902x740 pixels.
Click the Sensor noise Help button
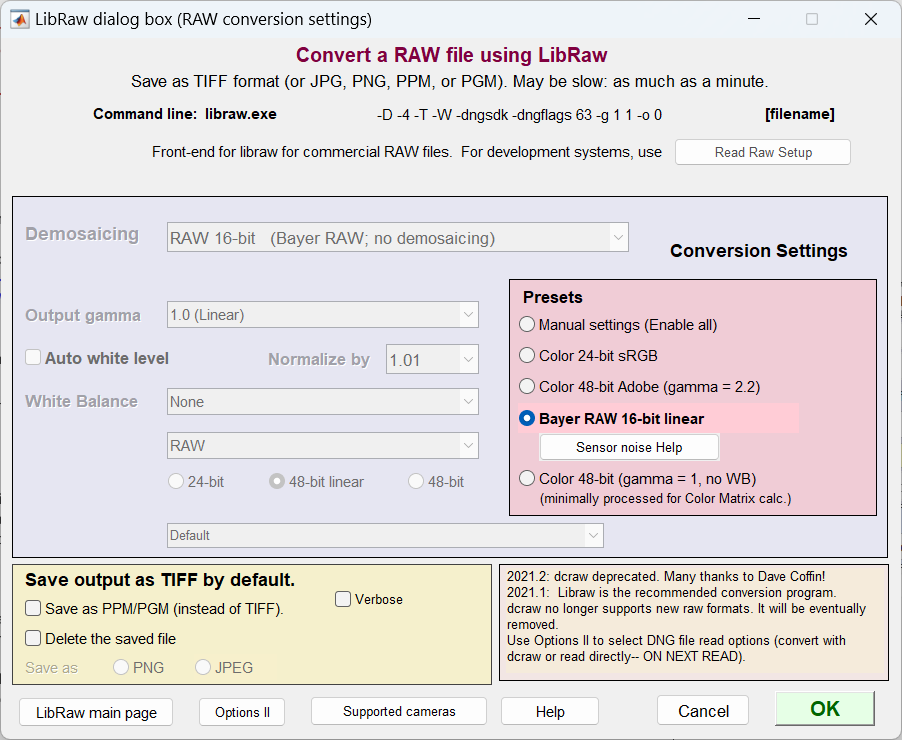coord(629,447)
